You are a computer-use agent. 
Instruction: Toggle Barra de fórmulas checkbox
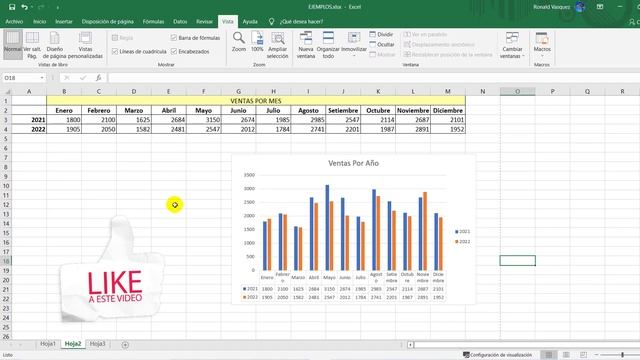(174, 38)
